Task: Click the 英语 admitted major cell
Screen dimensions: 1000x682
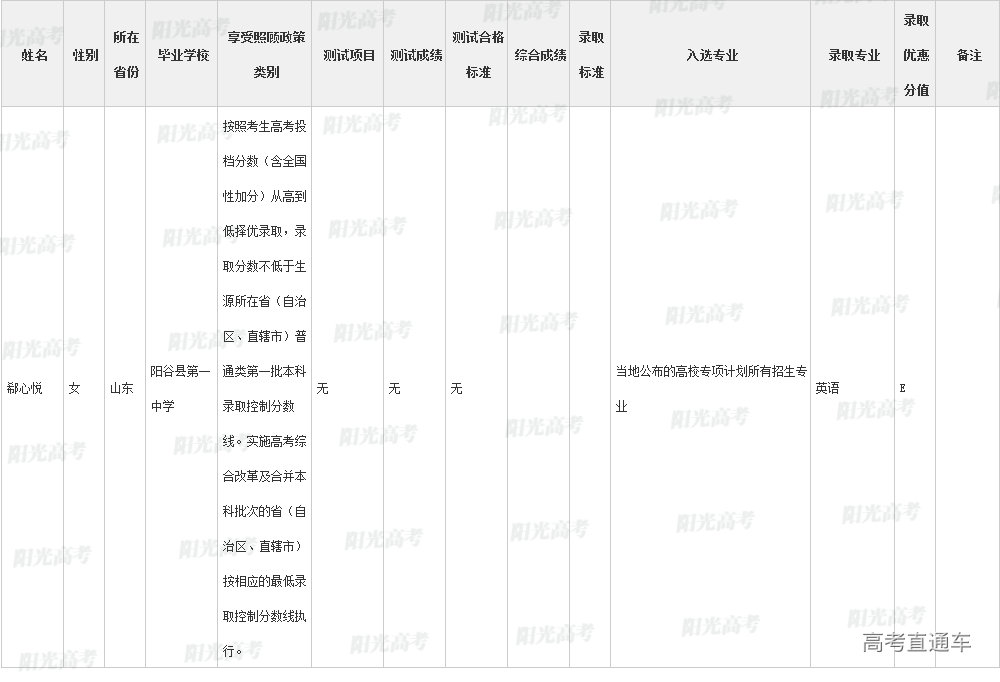Action: pyautogui.click(x=827, y=388)
